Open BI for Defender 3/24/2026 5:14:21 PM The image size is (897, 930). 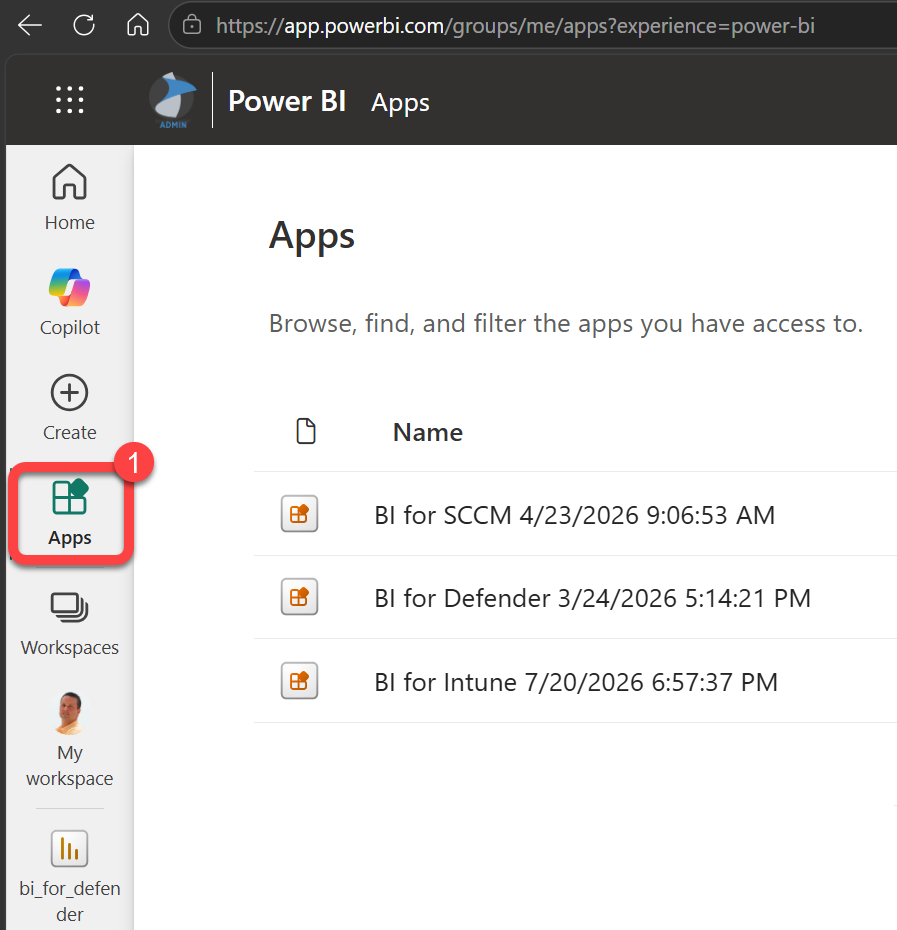592,598
